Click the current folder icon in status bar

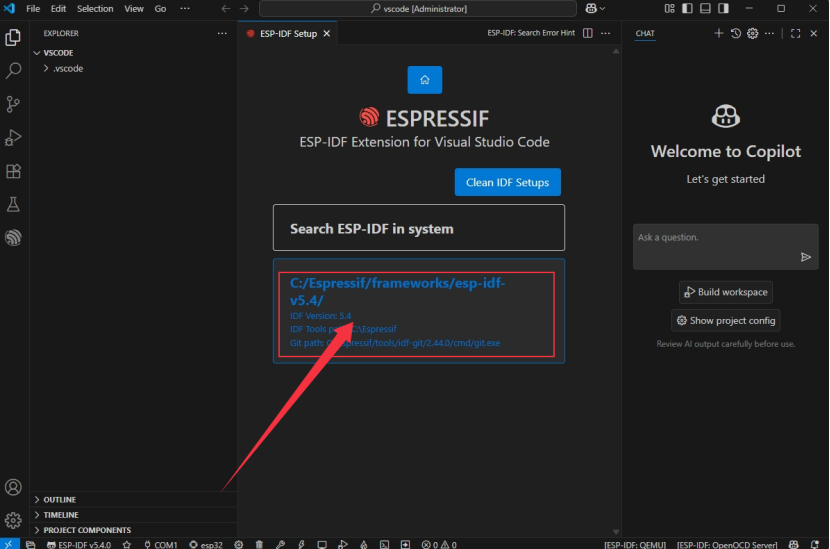31,544
